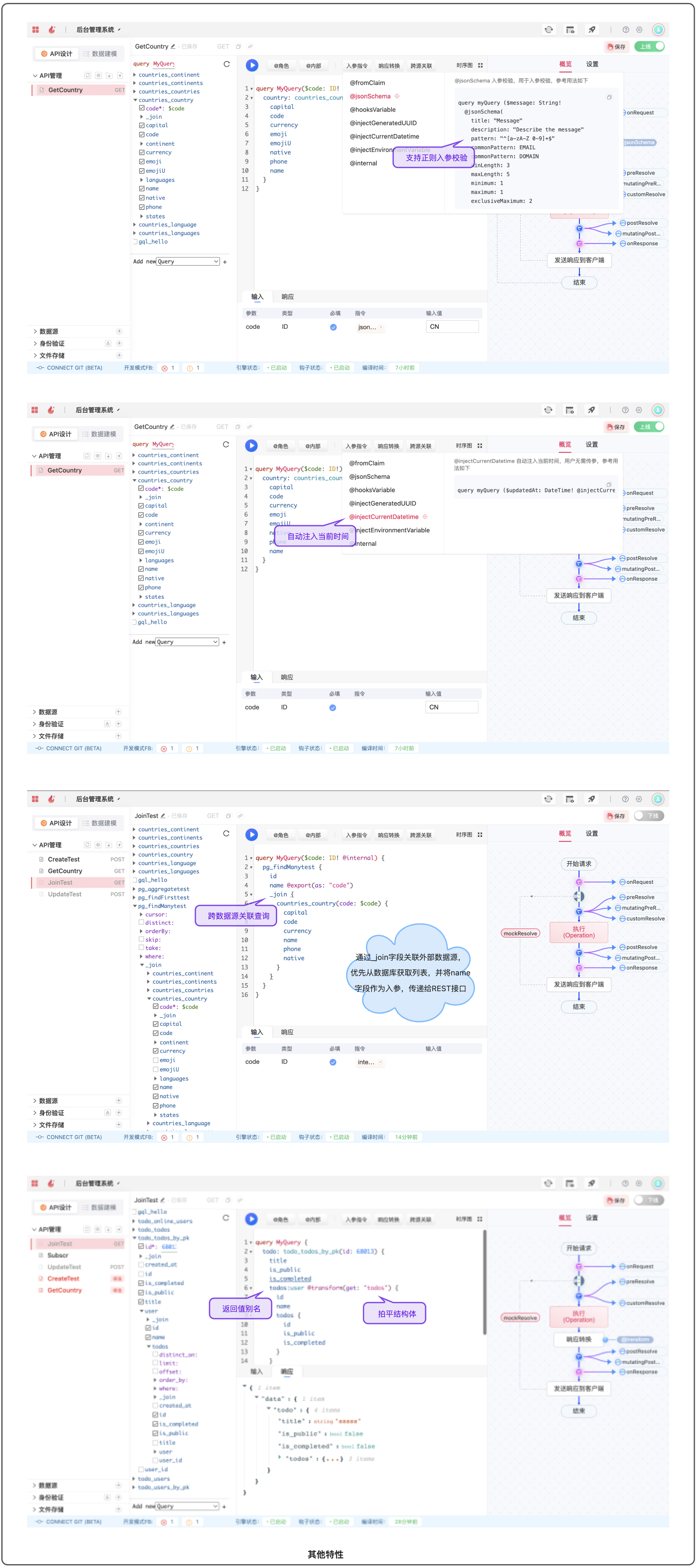
Task: Click copy icon in the @injectCurrentDatetime example query
Action: coord(608,485)
